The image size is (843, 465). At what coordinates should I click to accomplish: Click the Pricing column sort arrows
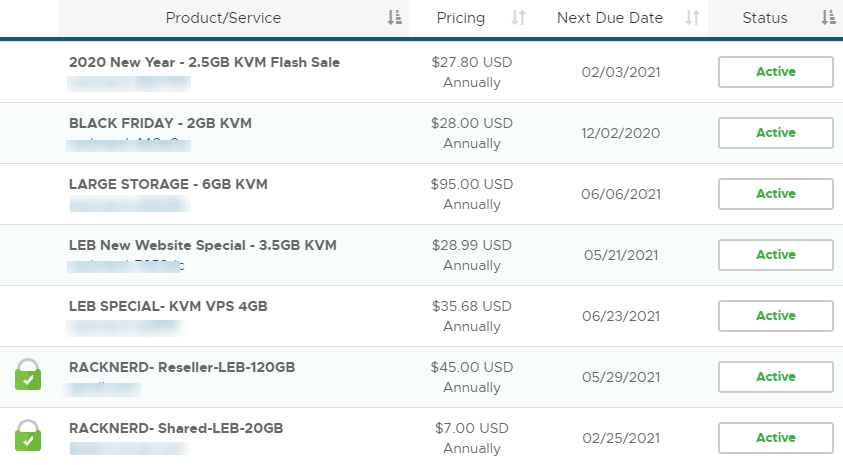pos(518,18)
